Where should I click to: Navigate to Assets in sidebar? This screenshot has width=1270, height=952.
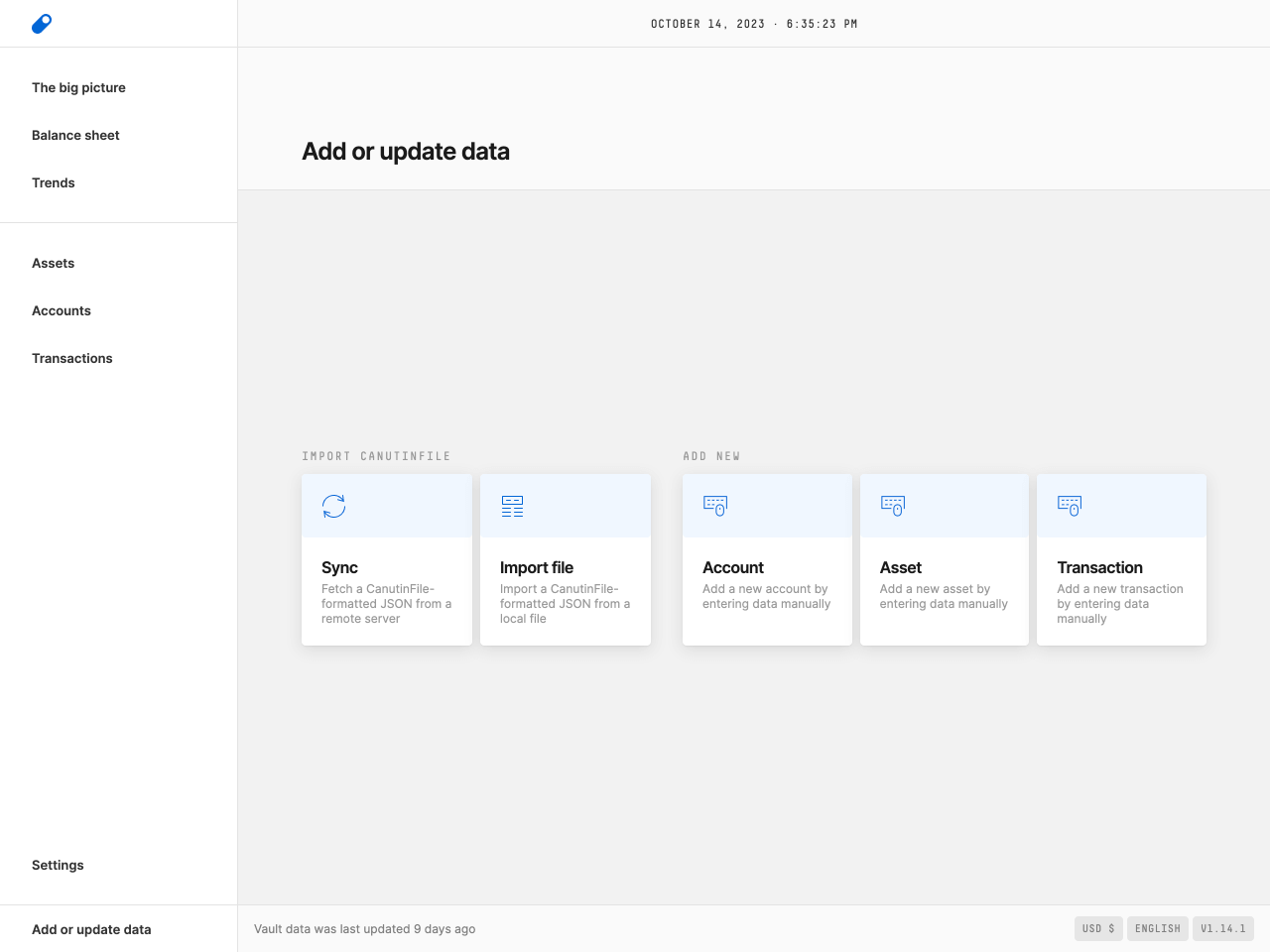(54, 263)
